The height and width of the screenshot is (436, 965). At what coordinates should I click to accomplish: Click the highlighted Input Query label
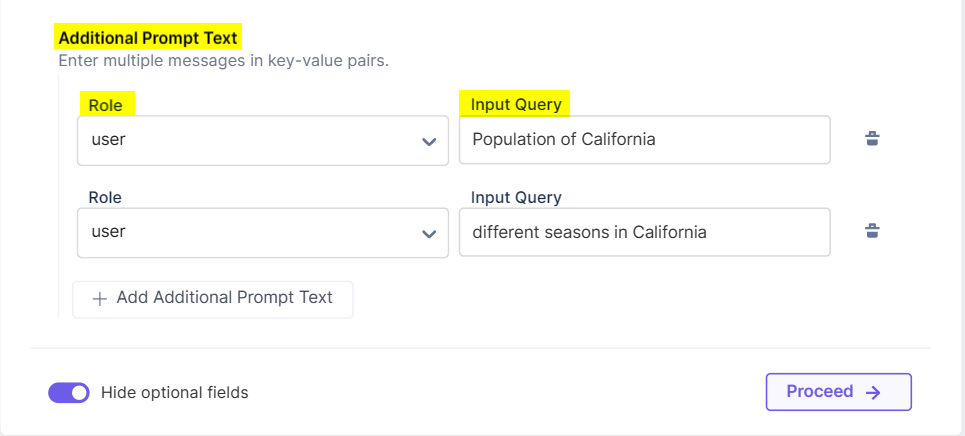click(516, 104)
